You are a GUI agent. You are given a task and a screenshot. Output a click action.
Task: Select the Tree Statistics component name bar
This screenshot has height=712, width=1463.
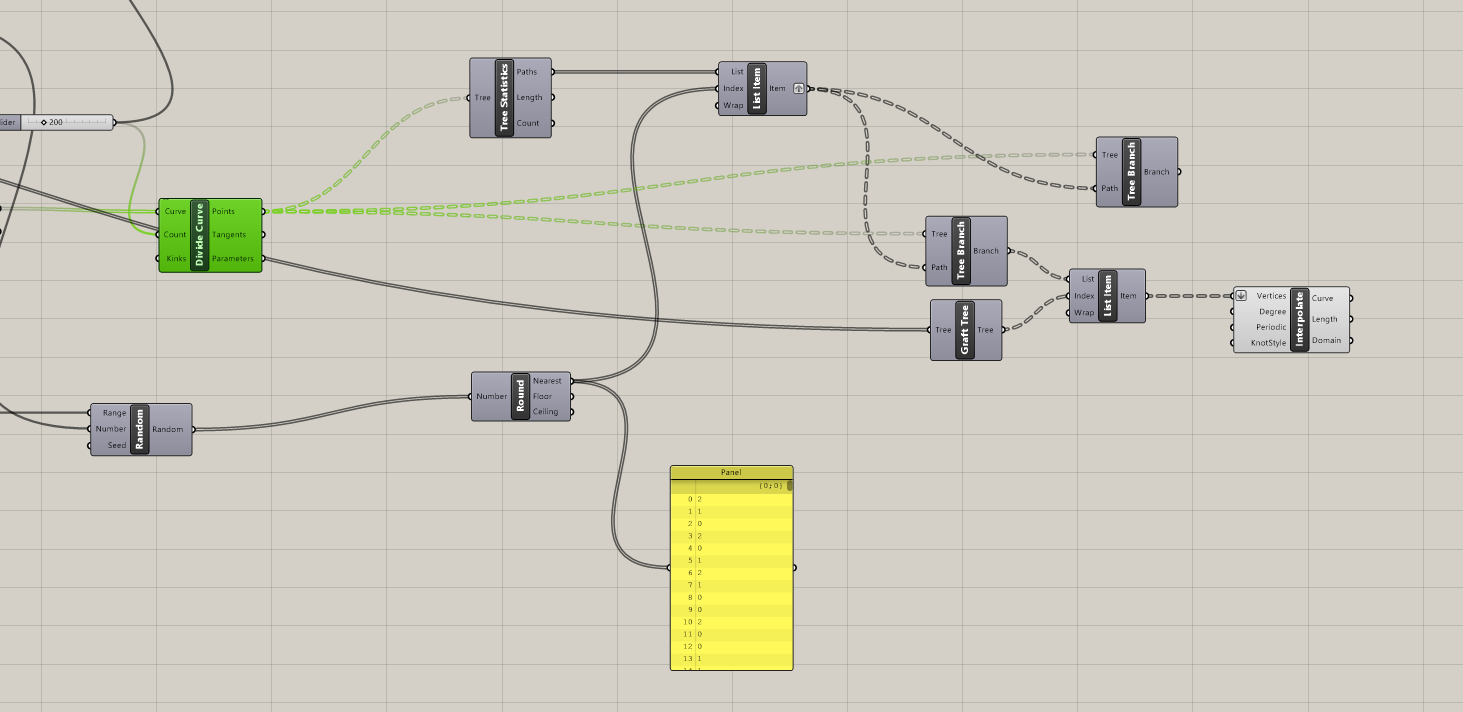click(x=504, y=98)
